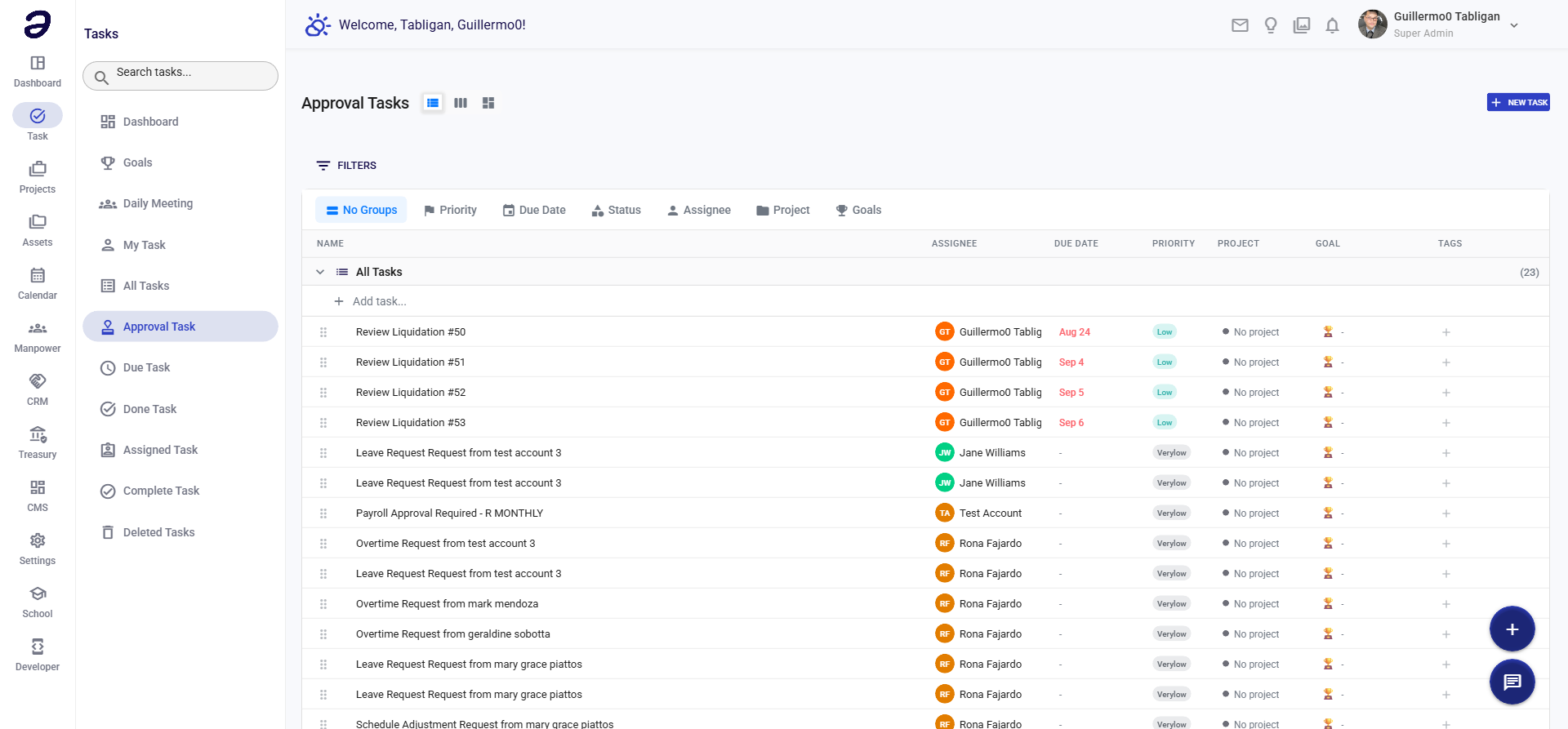This screenshot has height=729, width=1568.
Task: Switch to column board view
Action: pyautogui.click(x=461, y=103)
